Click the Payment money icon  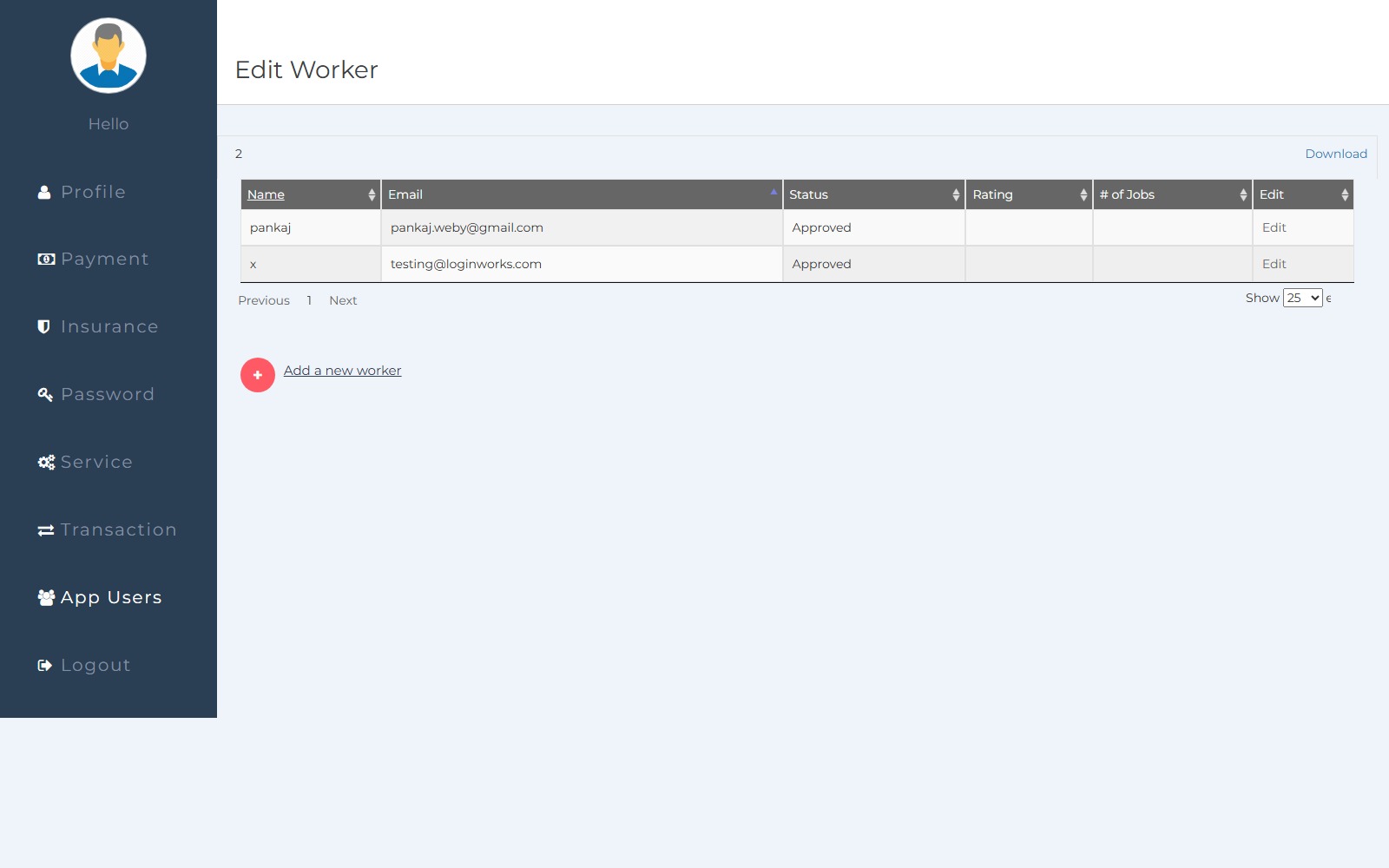pos(46,259)
